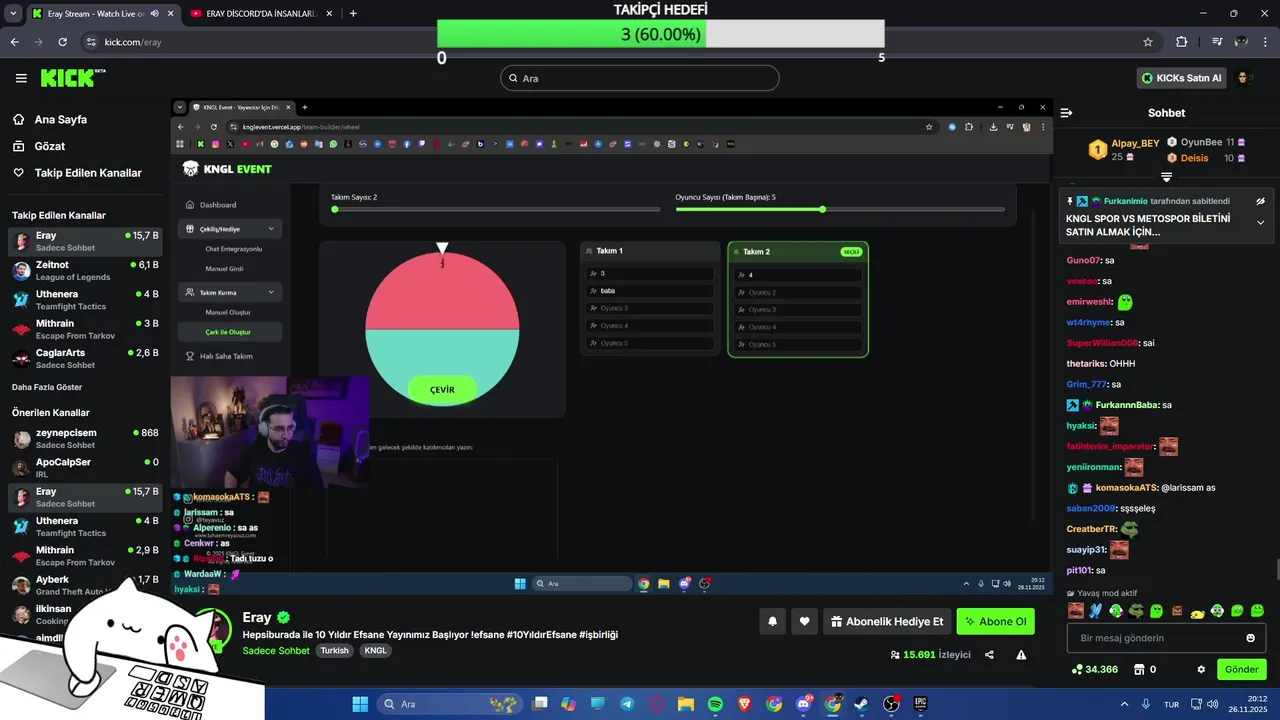Report the stream via warning icon
The height and width of the screenshot is (720, 1280).
pos(1021,655)
